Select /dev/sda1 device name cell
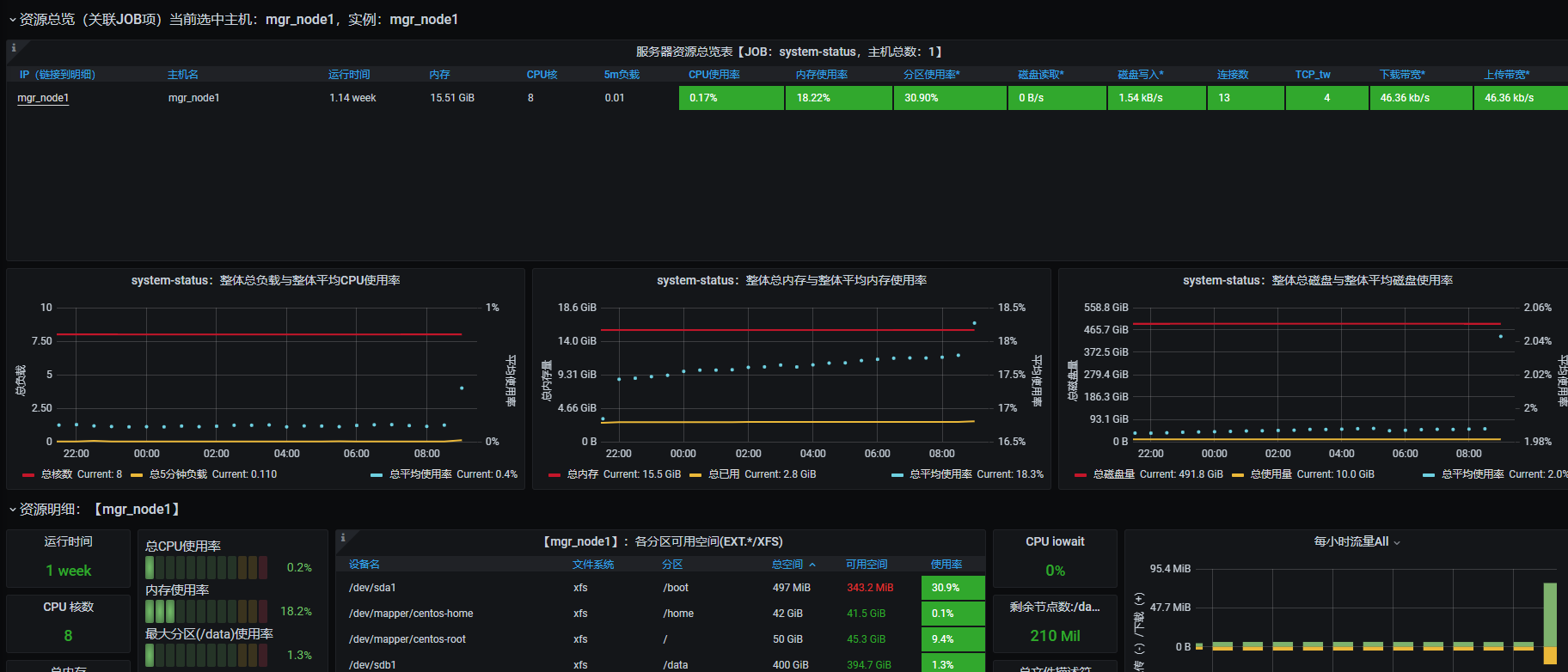1568x672 pixels. point(372,588)
